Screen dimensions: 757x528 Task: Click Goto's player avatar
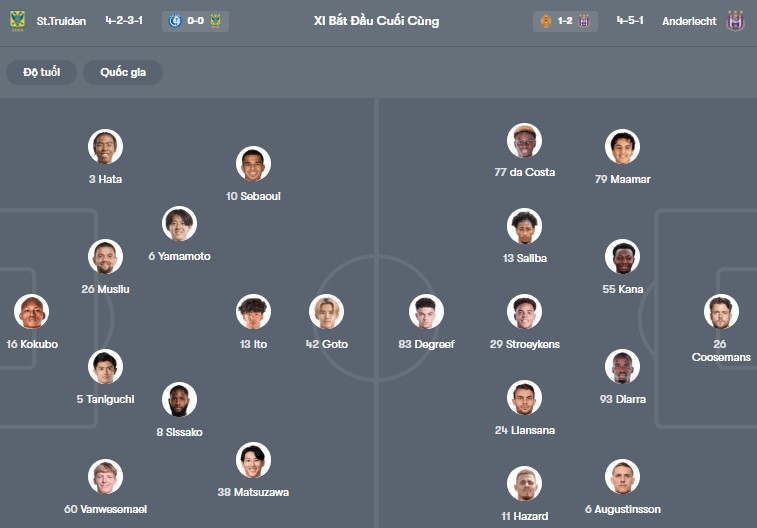tap(326, 312)
